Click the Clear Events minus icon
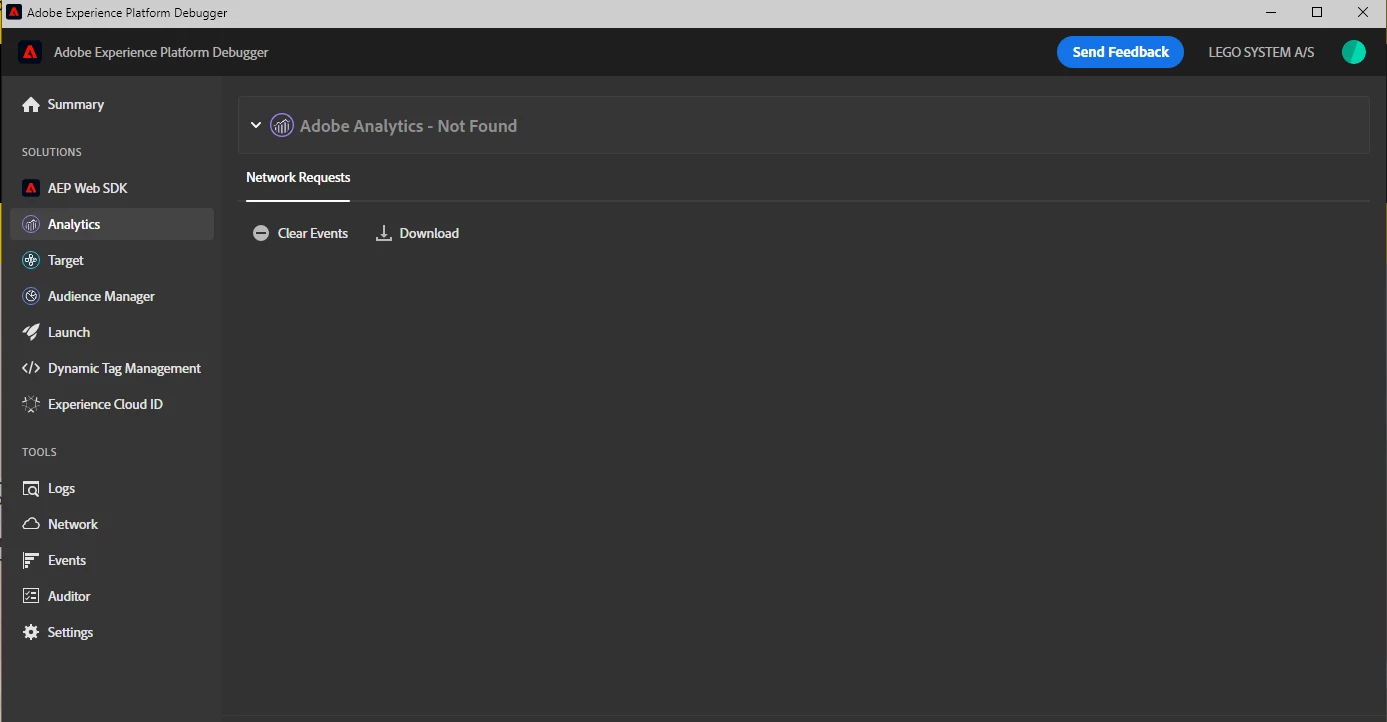1387x722 pixels. pos(261,233)
